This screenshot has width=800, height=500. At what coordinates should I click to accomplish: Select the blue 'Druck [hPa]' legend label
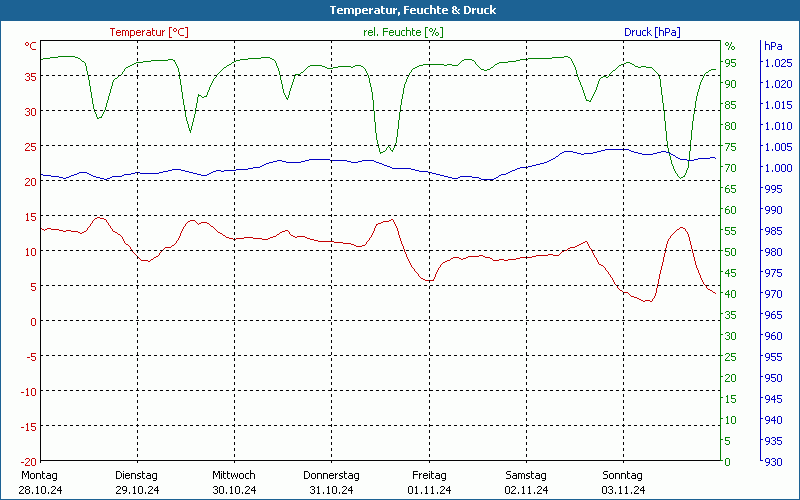tap(652, 32)
